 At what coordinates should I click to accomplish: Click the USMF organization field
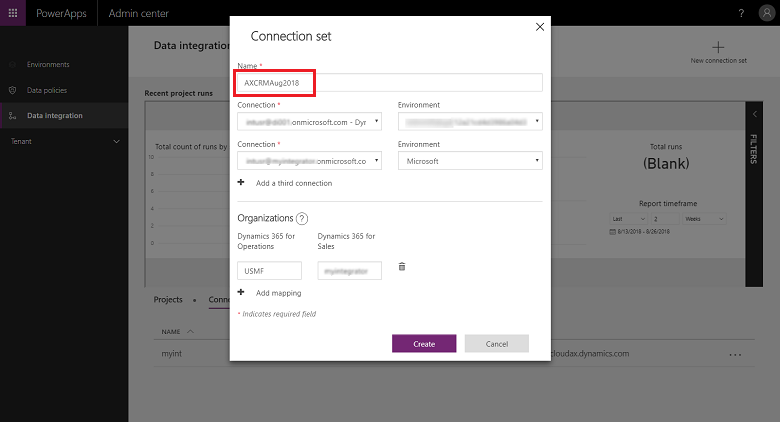(x=270, y=271)
